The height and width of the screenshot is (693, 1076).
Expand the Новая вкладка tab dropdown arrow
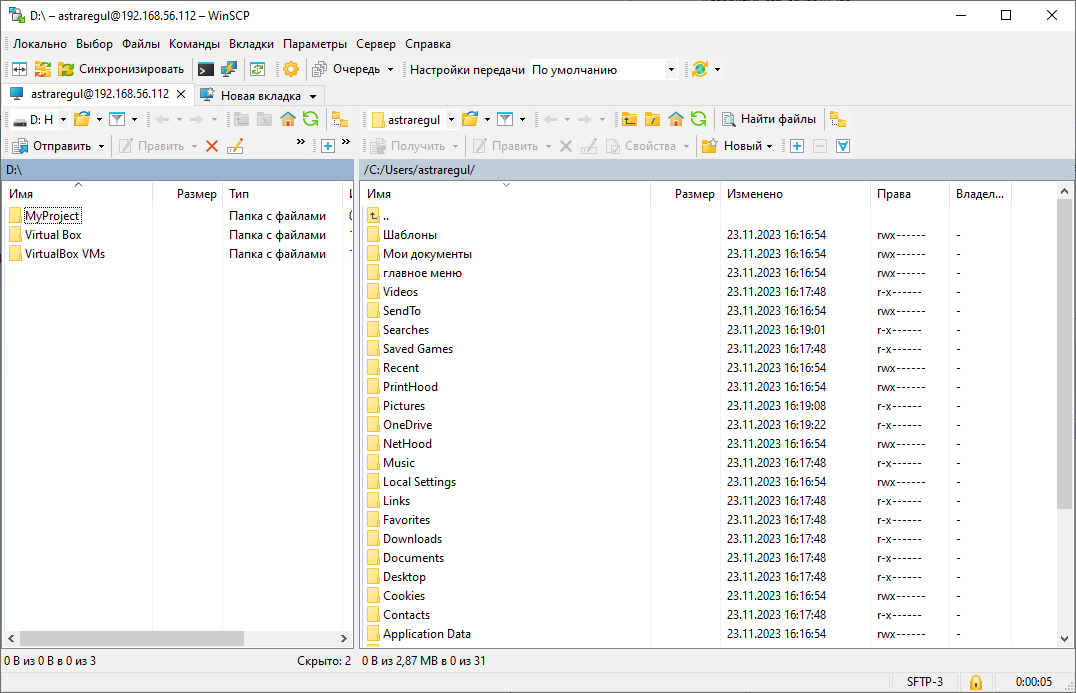pos(313,96)
